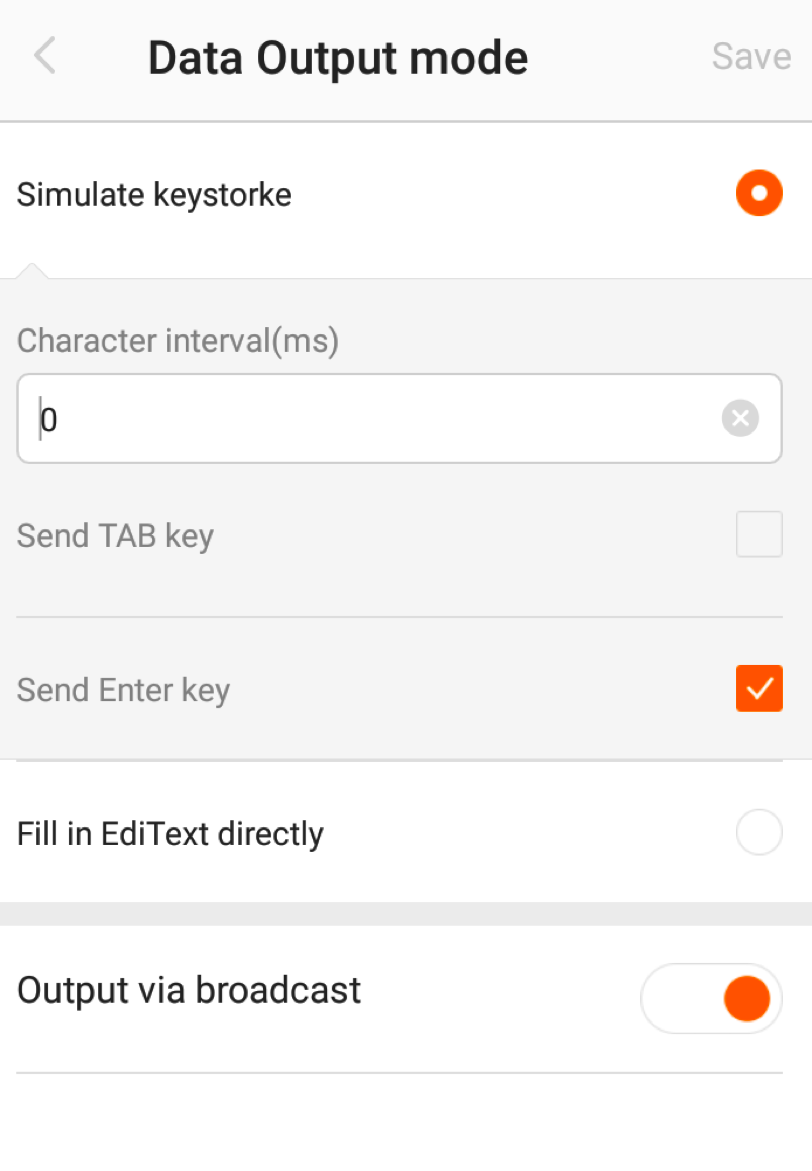Place the cursor on the 0 value in the interval field

(x=49, y=420)
